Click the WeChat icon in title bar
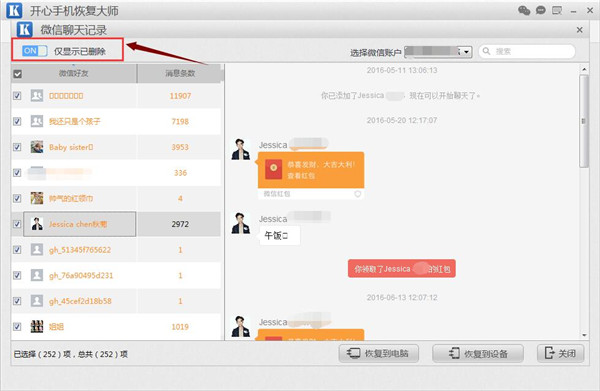The height and width of the screenshot is (391, 600). click(524, 10)
